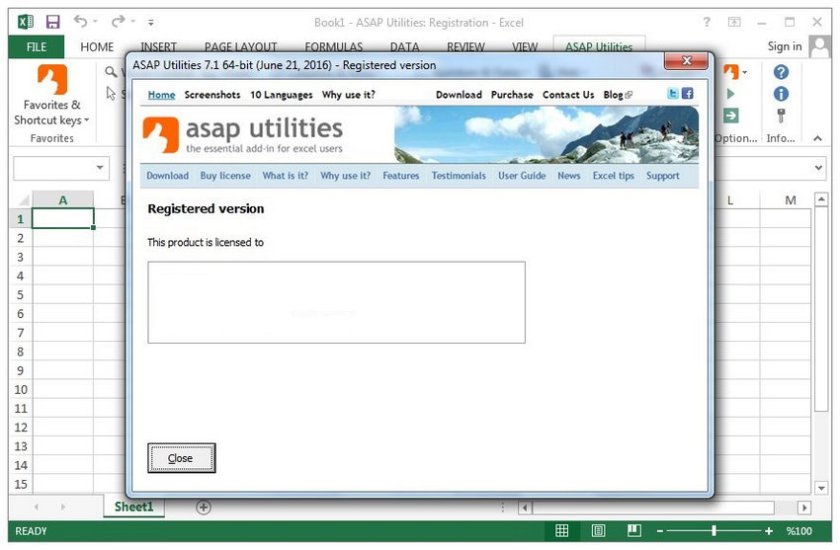The width and height of the screenshot is (840, 550).
Task: Switch to Normal view icon
Action: click(561, 531)
